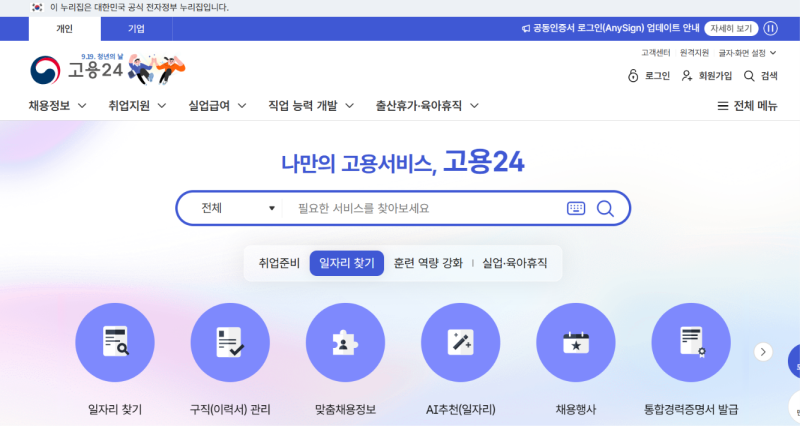Open the 통합경력증명서 발급 document icon
800x426 pixels.
click(691, 342)
